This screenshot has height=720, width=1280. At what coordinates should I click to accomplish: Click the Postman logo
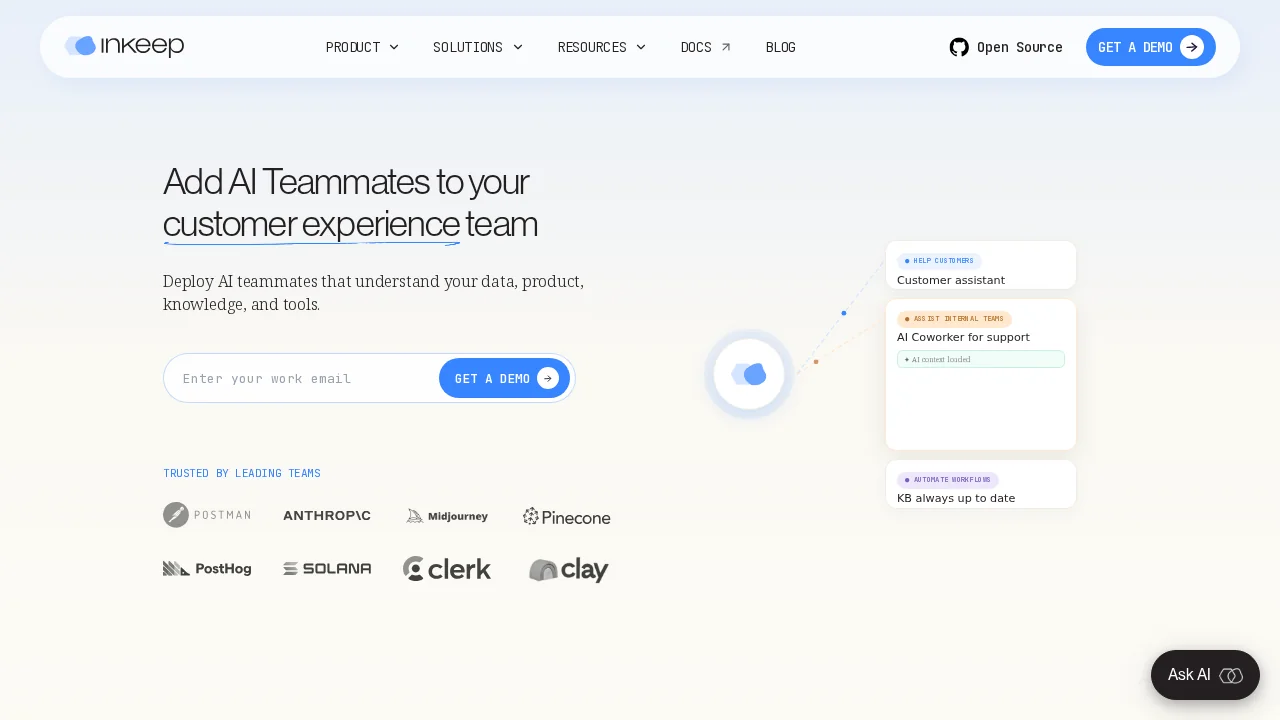tap(207, 515)
